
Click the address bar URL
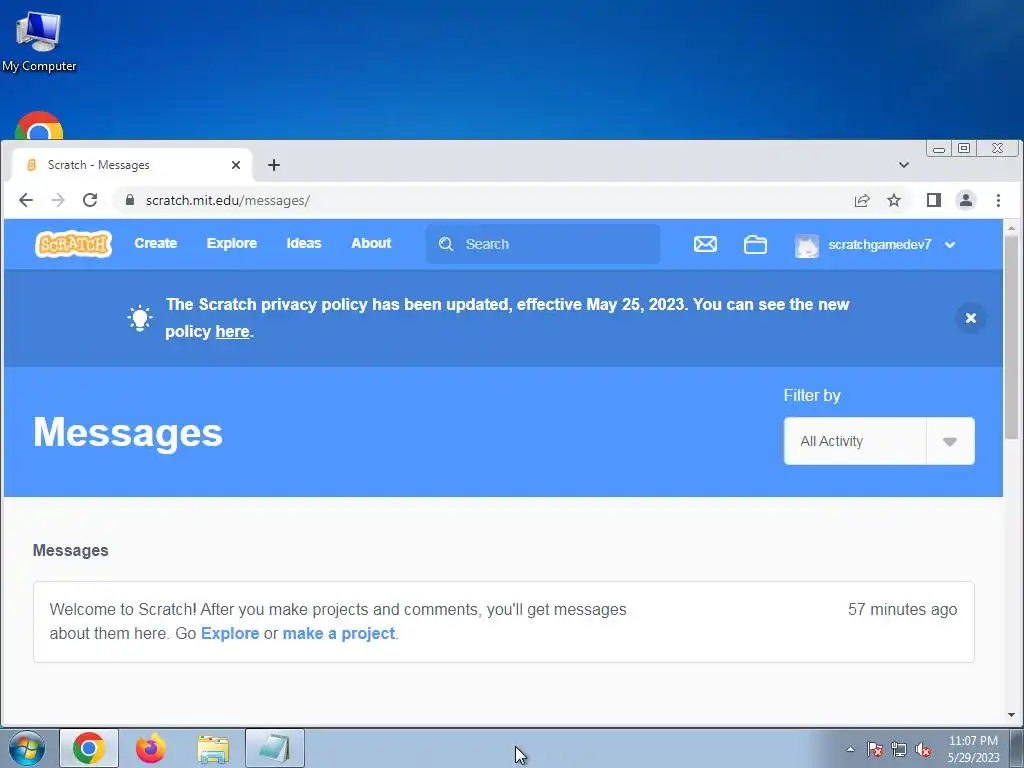coord(227,200)
